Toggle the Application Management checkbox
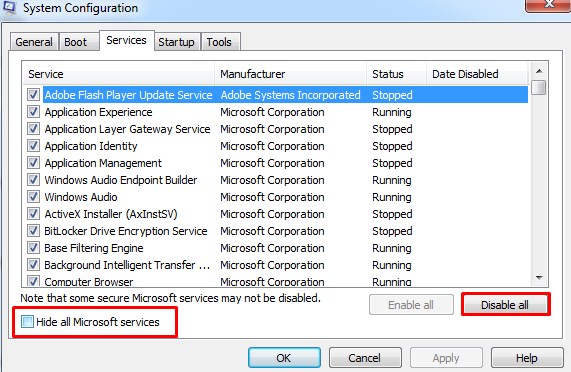 (33, 163)
